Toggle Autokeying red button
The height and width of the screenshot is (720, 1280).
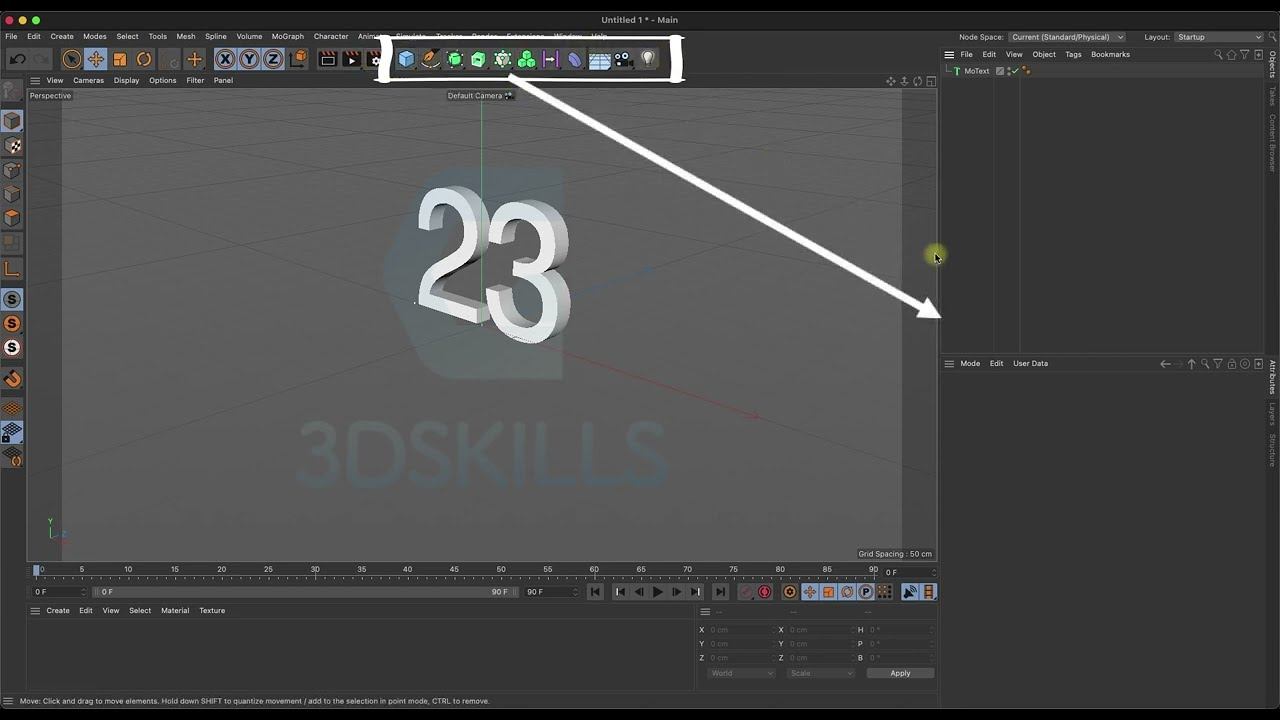[765, 592]
